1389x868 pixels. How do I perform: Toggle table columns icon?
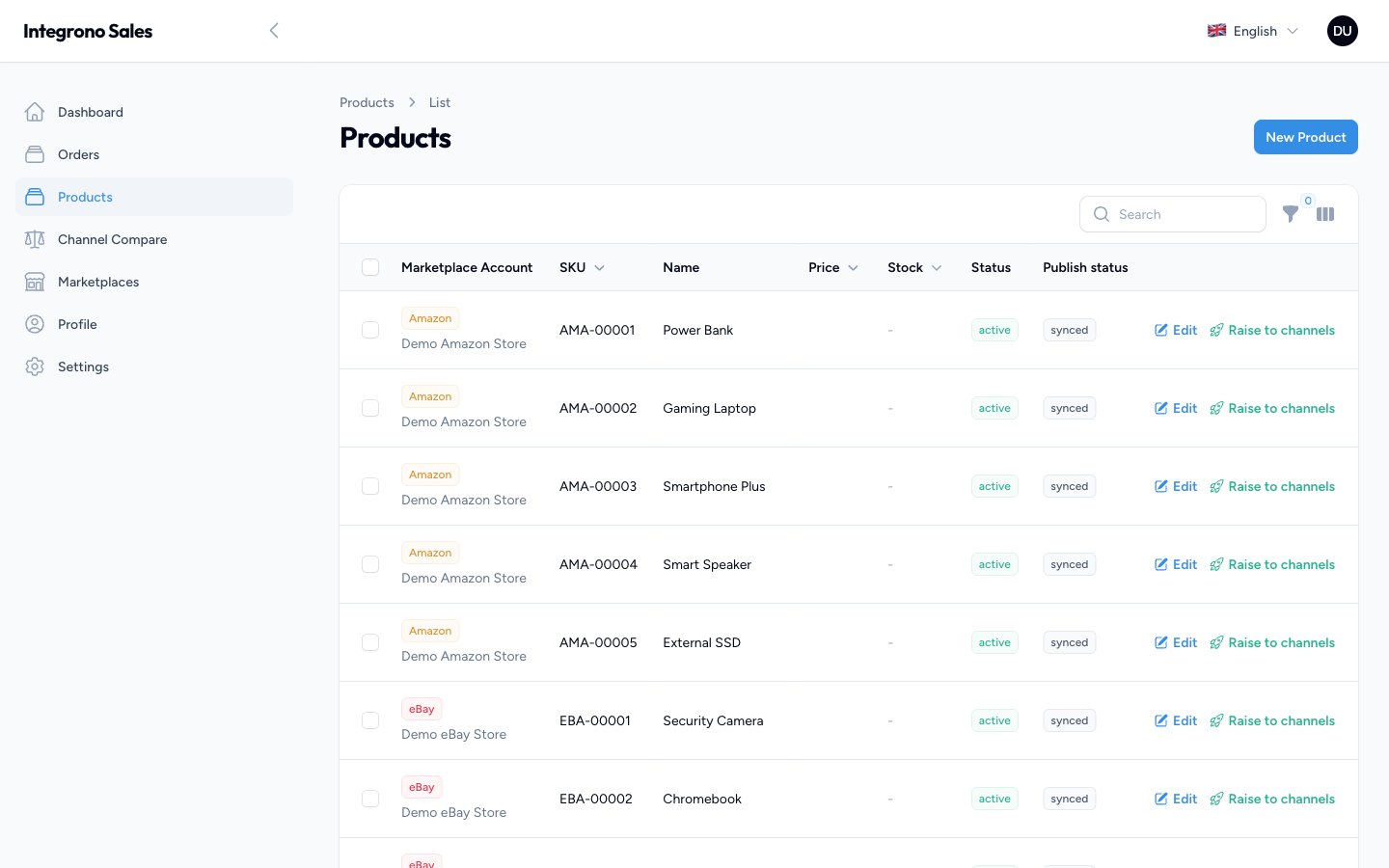point(1325,214)
